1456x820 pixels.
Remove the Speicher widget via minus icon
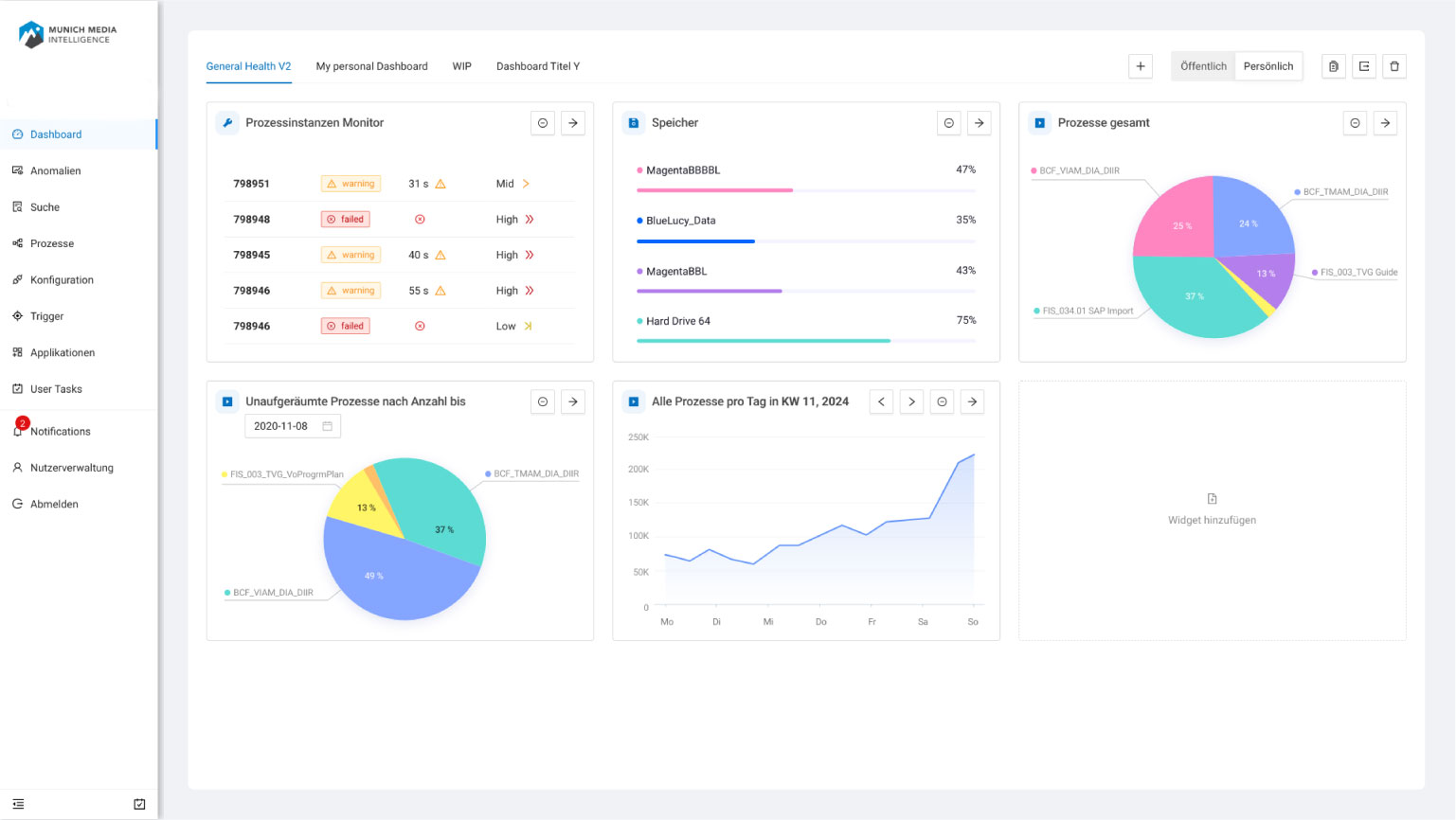pos(949,123)
